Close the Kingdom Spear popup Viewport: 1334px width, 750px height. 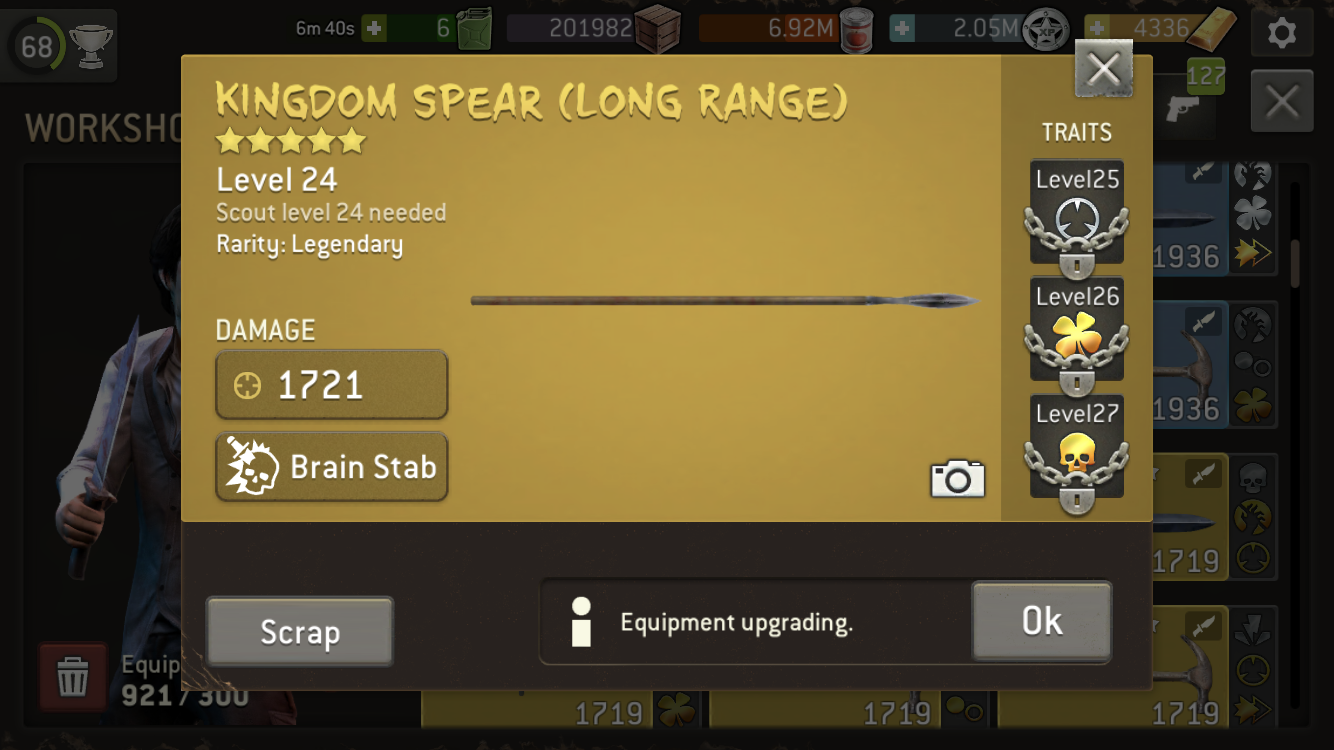(1104, 69)
